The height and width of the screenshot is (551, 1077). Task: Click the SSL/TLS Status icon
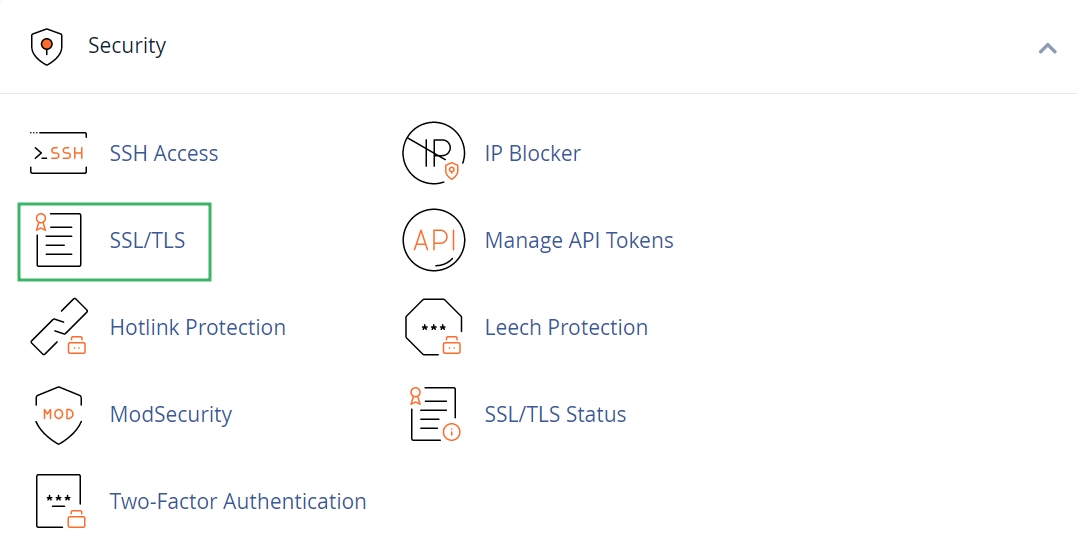click(433, 415)
